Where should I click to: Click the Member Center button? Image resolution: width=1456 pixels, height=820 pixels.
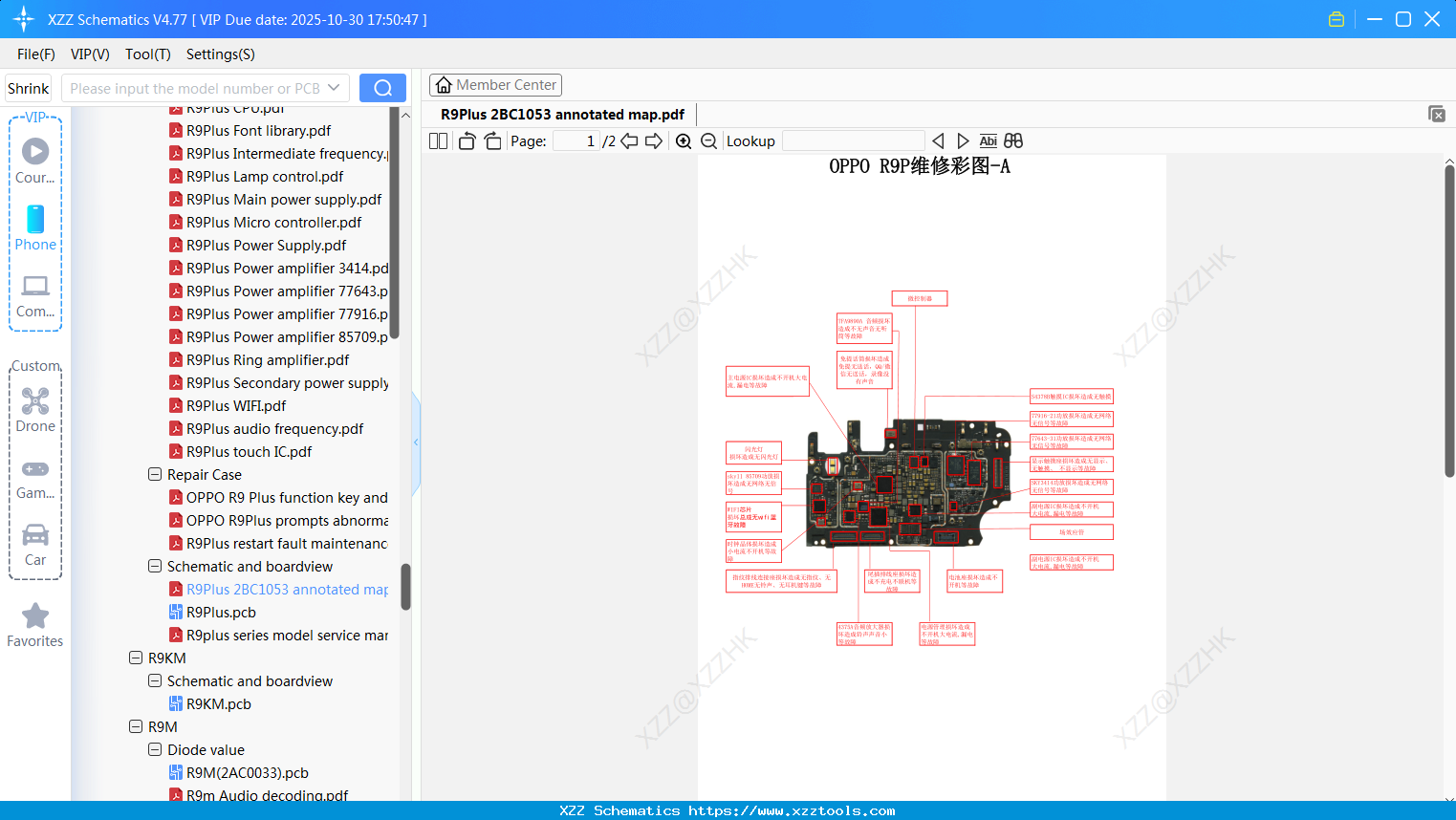495,85
